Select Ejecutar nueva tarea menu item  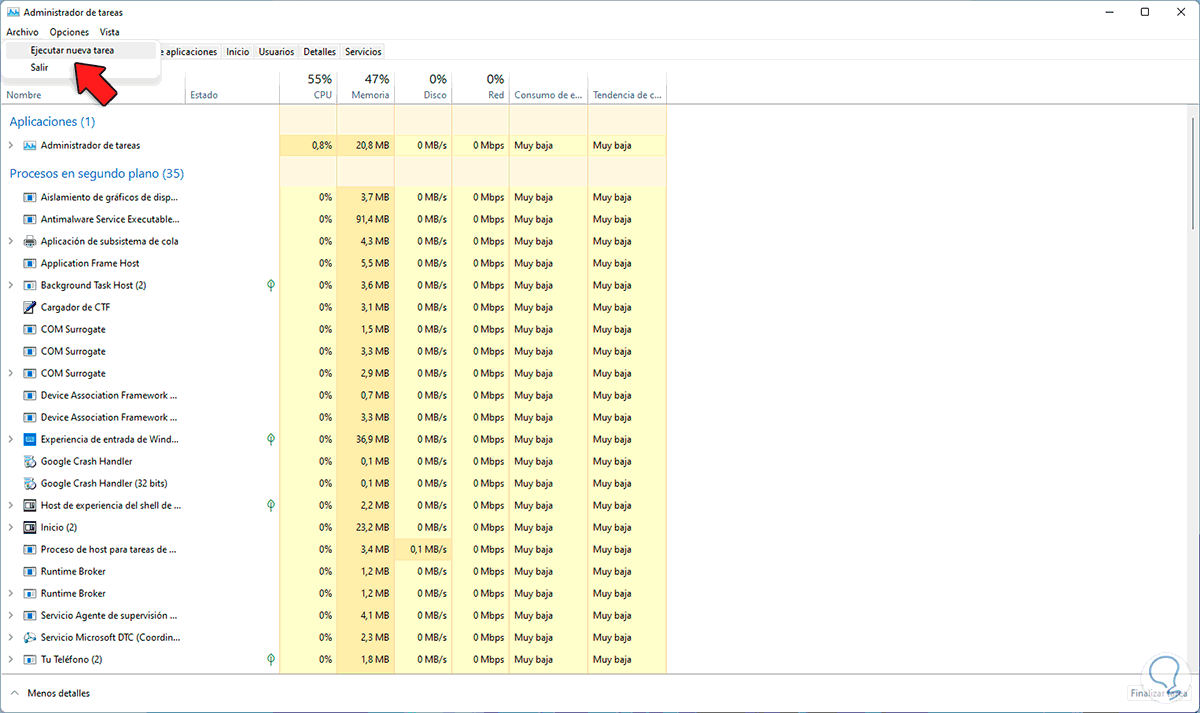(x=73, y=50)
